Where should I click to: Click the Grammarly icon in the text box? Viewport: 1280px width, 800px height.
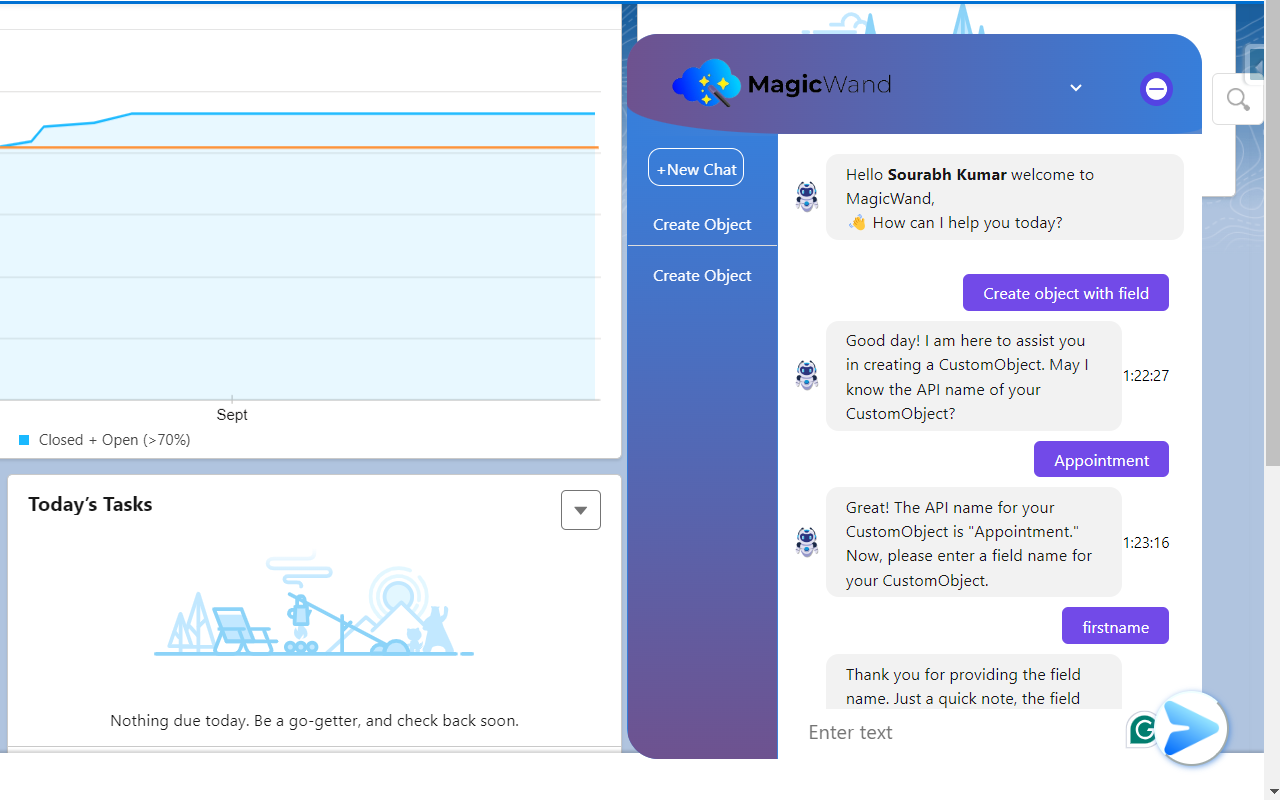coord(1141,730)
